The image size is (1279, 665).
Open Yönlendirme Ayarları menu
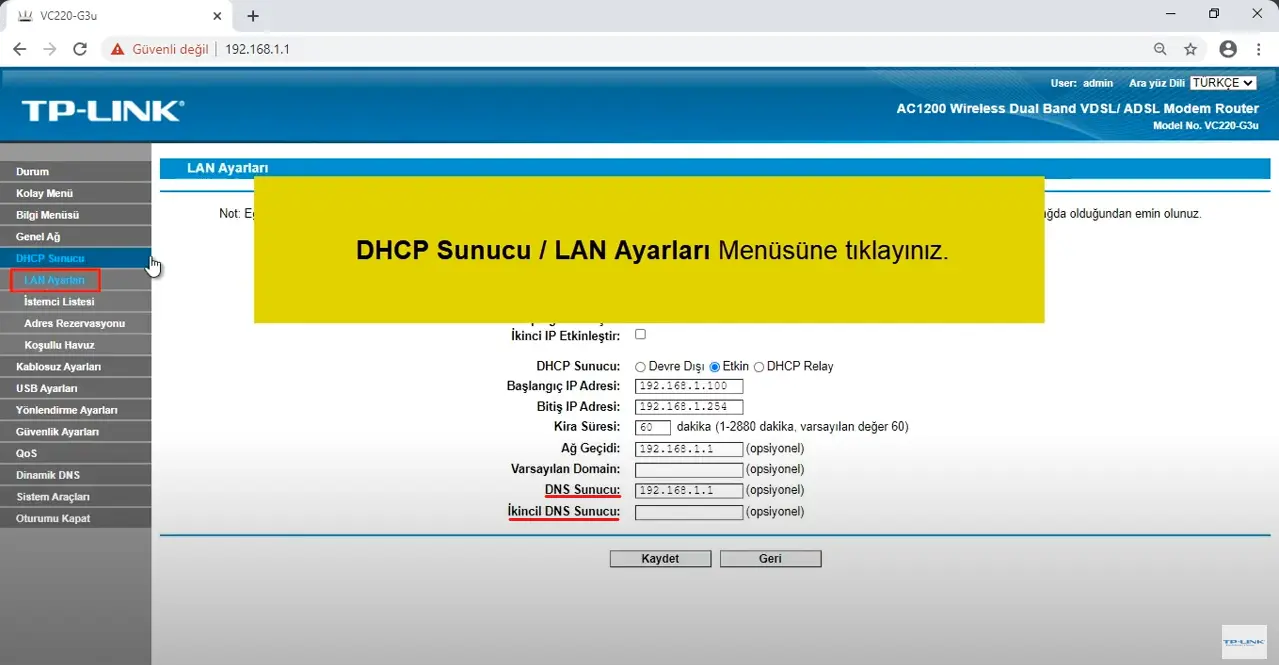coord(76,410)
